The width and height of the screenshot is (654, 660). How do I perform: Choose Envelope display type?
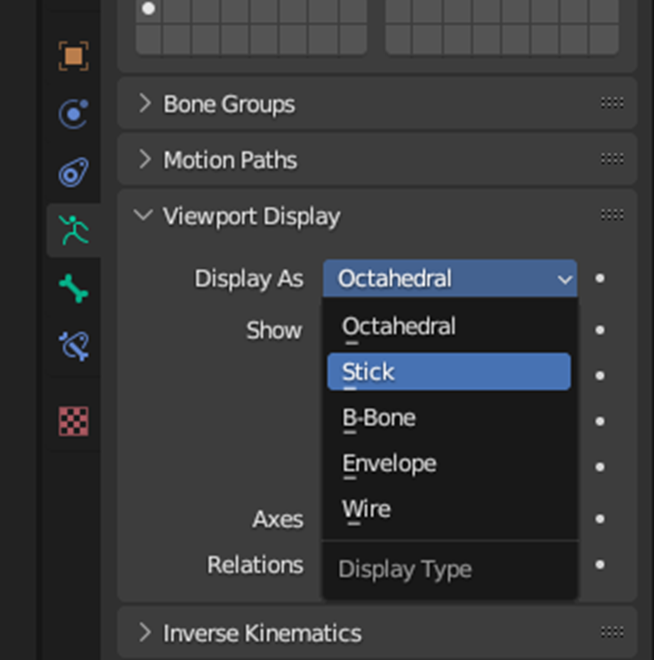click(389, 464)
